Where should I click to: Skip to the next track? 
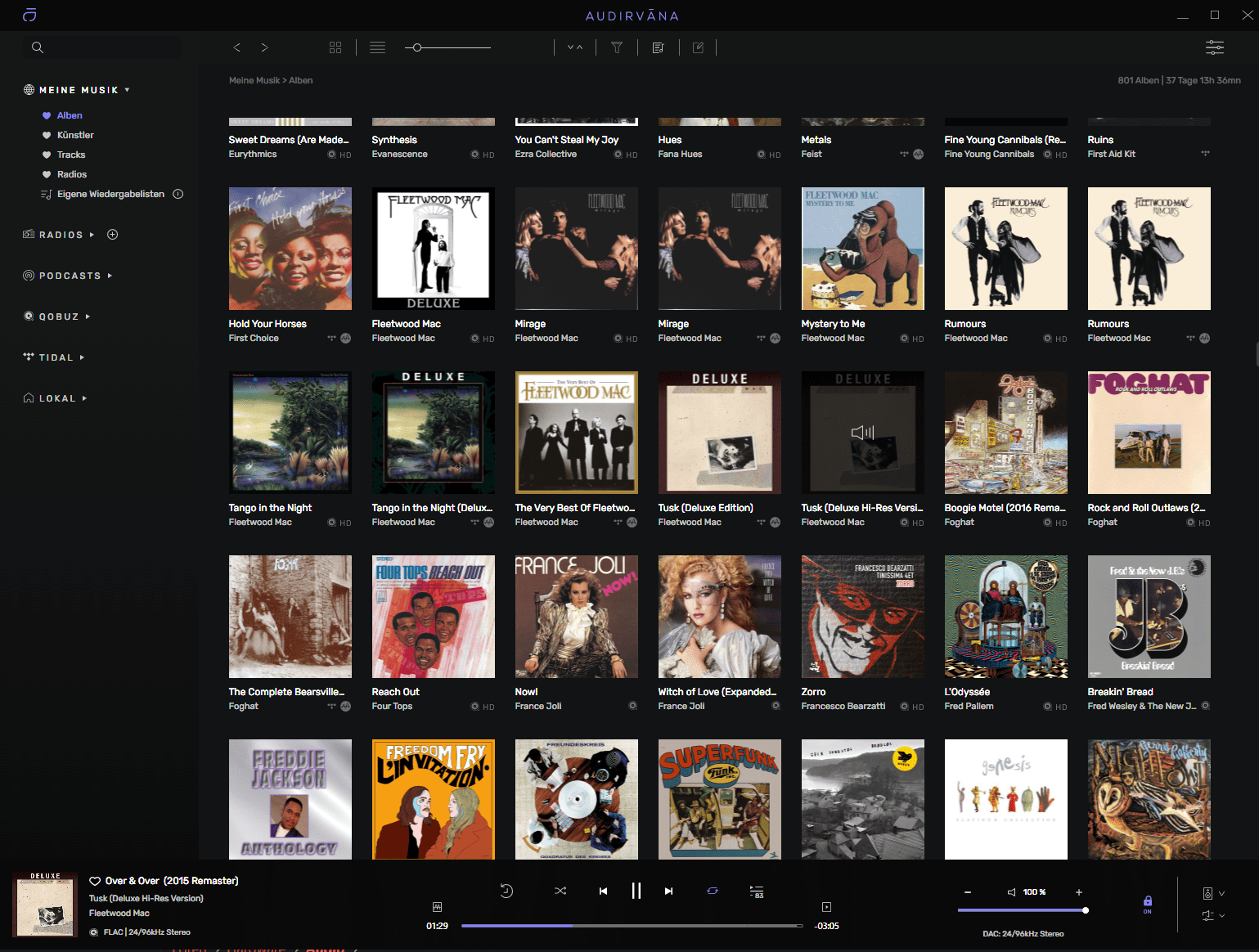(x=668, y=891)
